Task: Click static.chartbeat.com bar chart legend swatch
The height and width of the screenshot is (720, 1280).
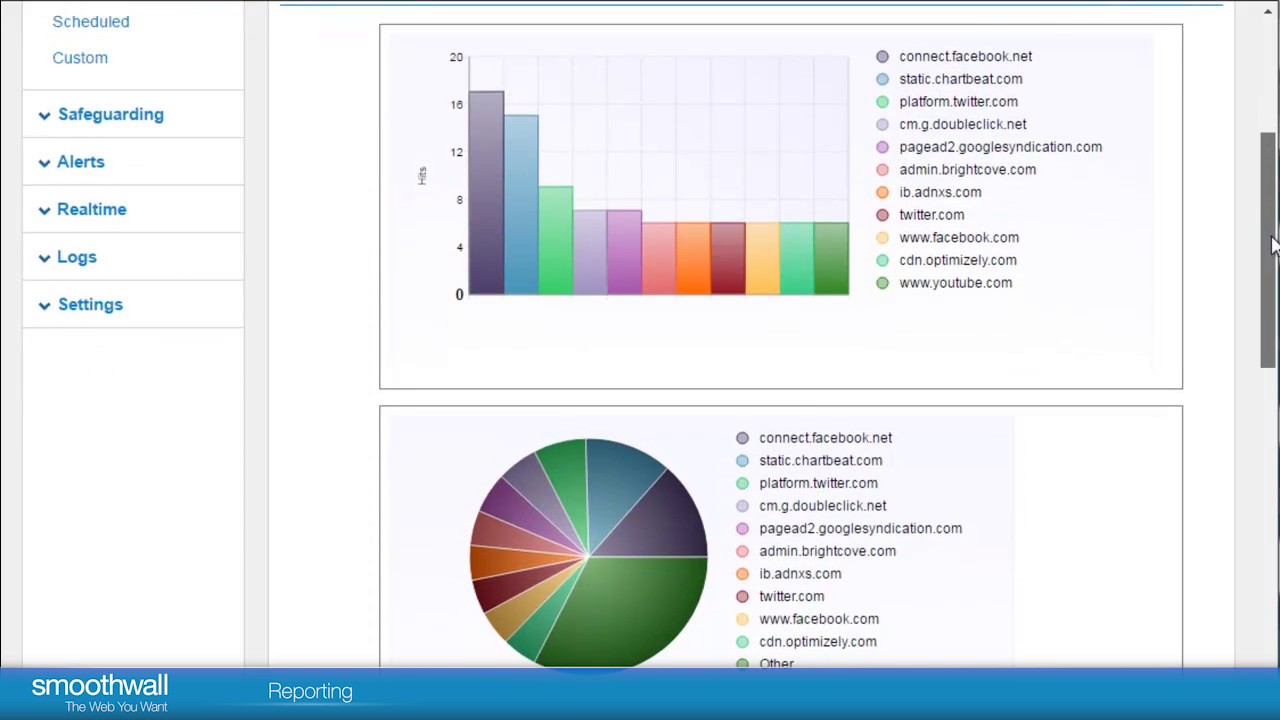Action: tap(882, 79)
